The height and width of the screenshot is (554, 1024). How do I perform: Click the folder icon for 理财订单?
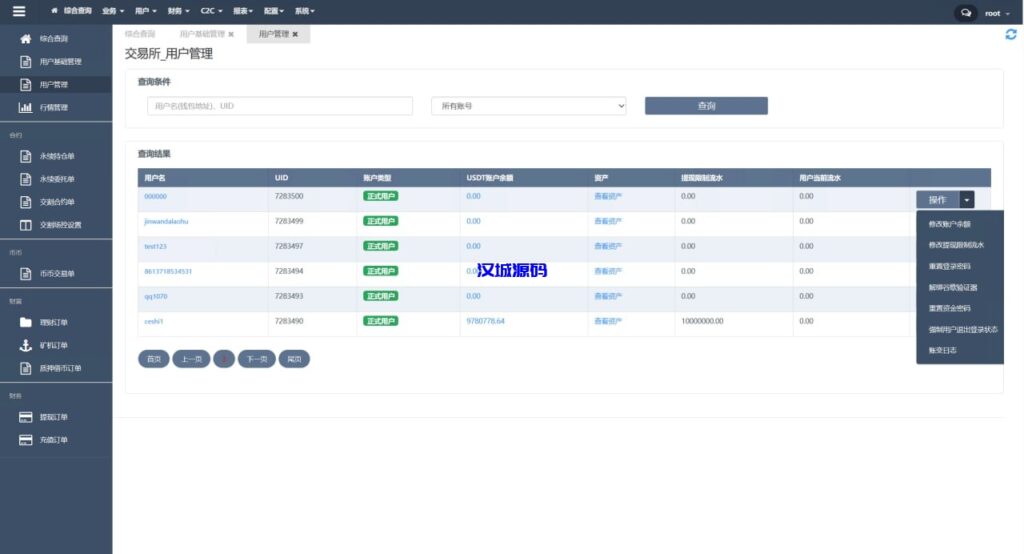click(26, 322)
